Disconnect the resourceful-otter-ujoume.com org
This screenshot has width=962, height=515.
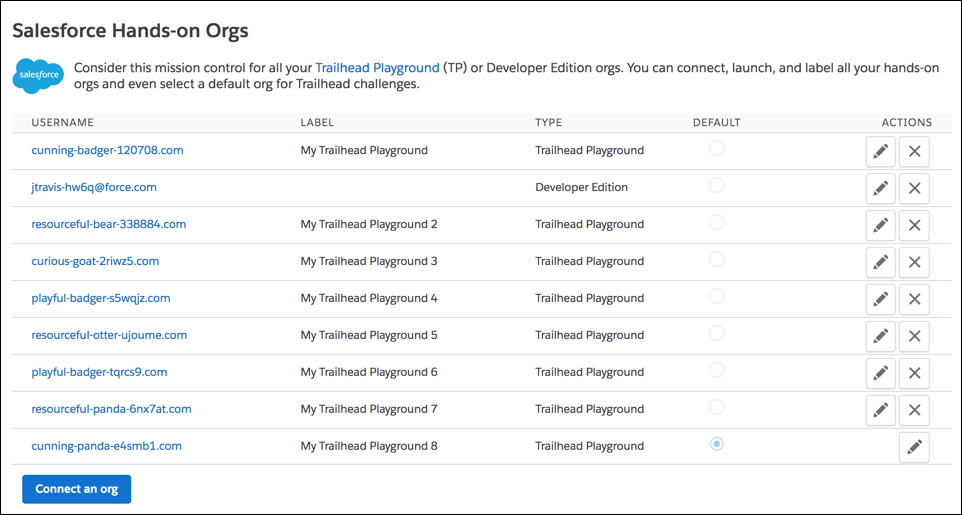[x=914, y=336]
